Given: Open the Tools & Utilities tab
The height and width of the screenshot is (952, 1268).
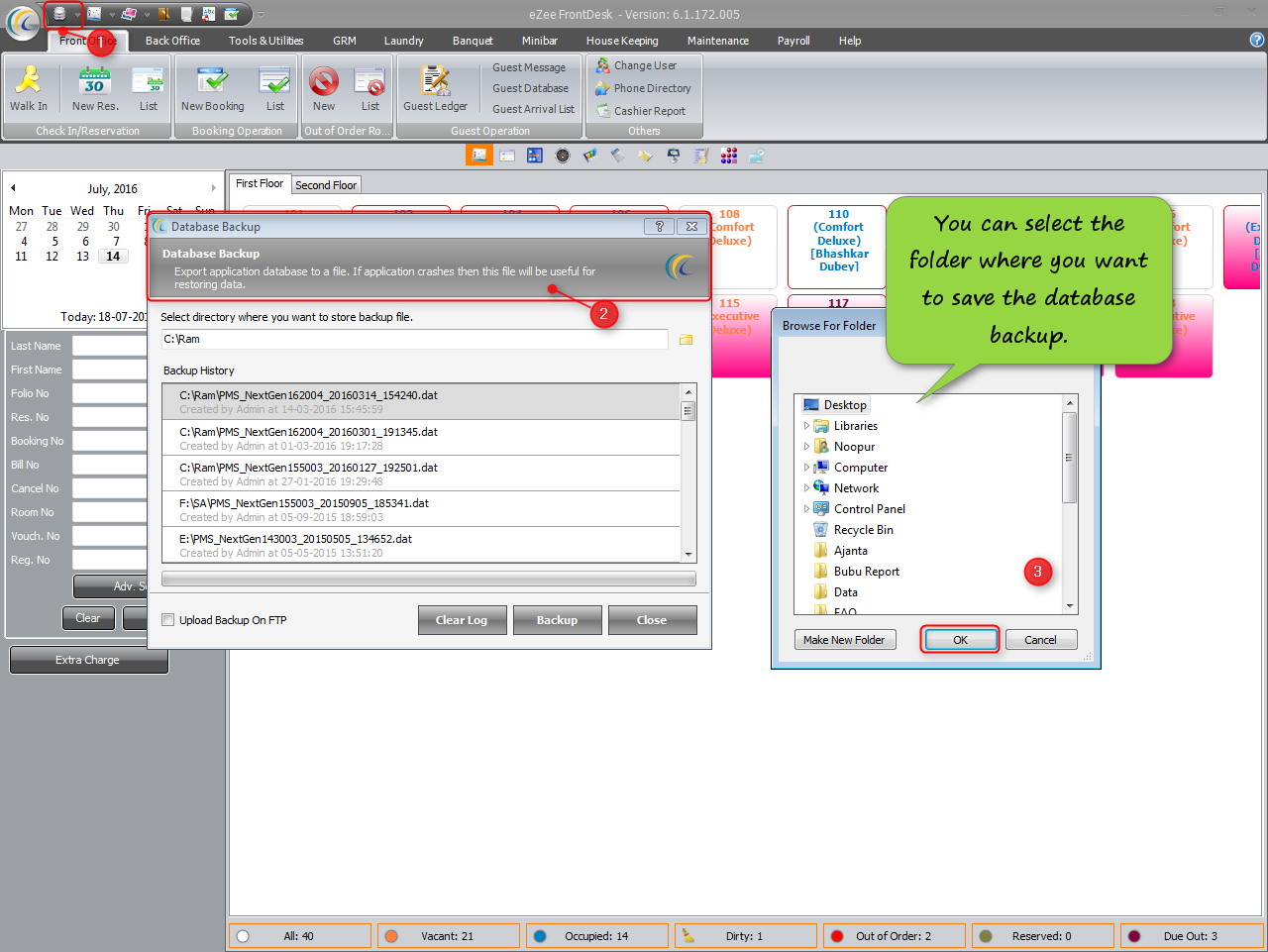Looking at the screenshot, I should (x=265, y=41).
